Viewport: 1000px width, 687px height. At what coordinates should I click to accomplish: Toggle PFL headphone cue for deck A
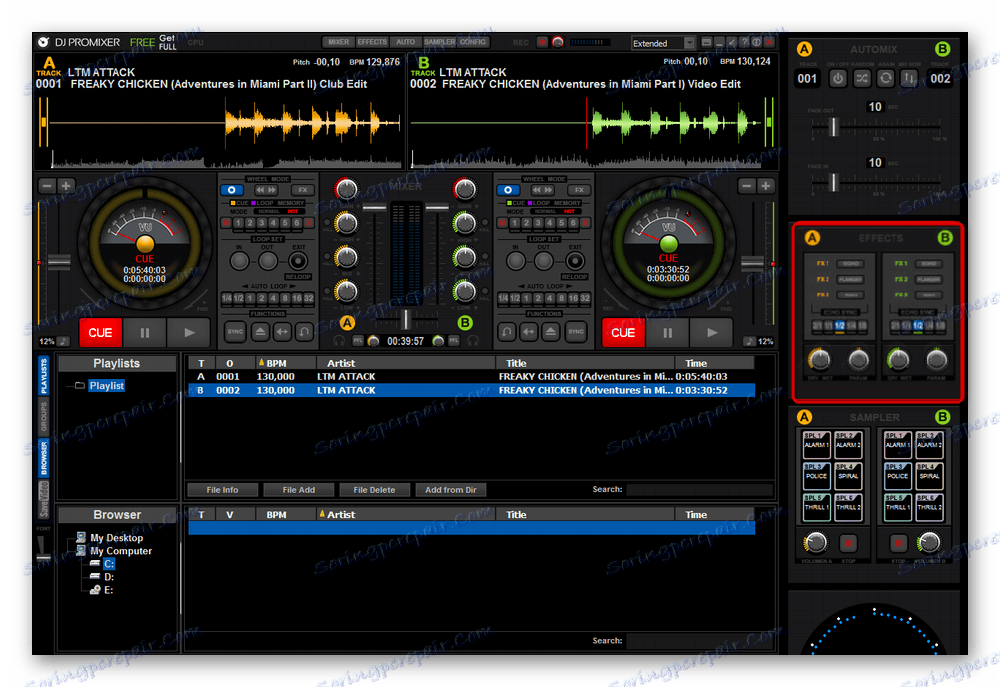pyautogui.click(x=358, y=341)
